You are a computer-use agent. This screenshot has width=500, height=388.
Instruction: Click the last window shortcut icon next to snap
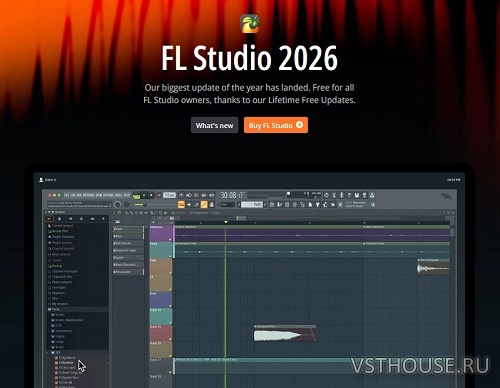click(211, 205)
